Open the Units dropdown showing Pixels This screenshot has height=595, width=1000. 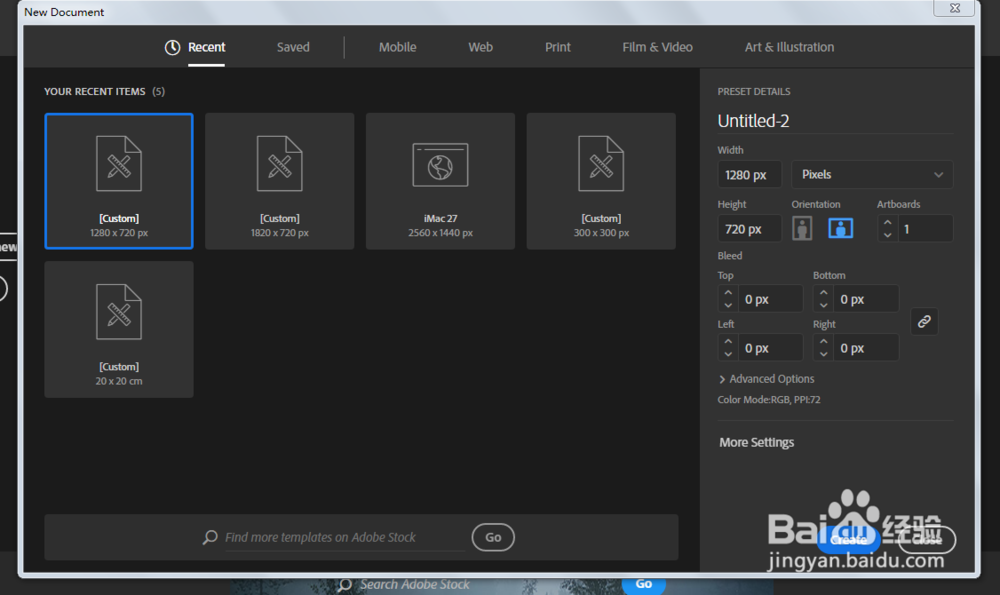pyautogui.click(x=872, y=175)
